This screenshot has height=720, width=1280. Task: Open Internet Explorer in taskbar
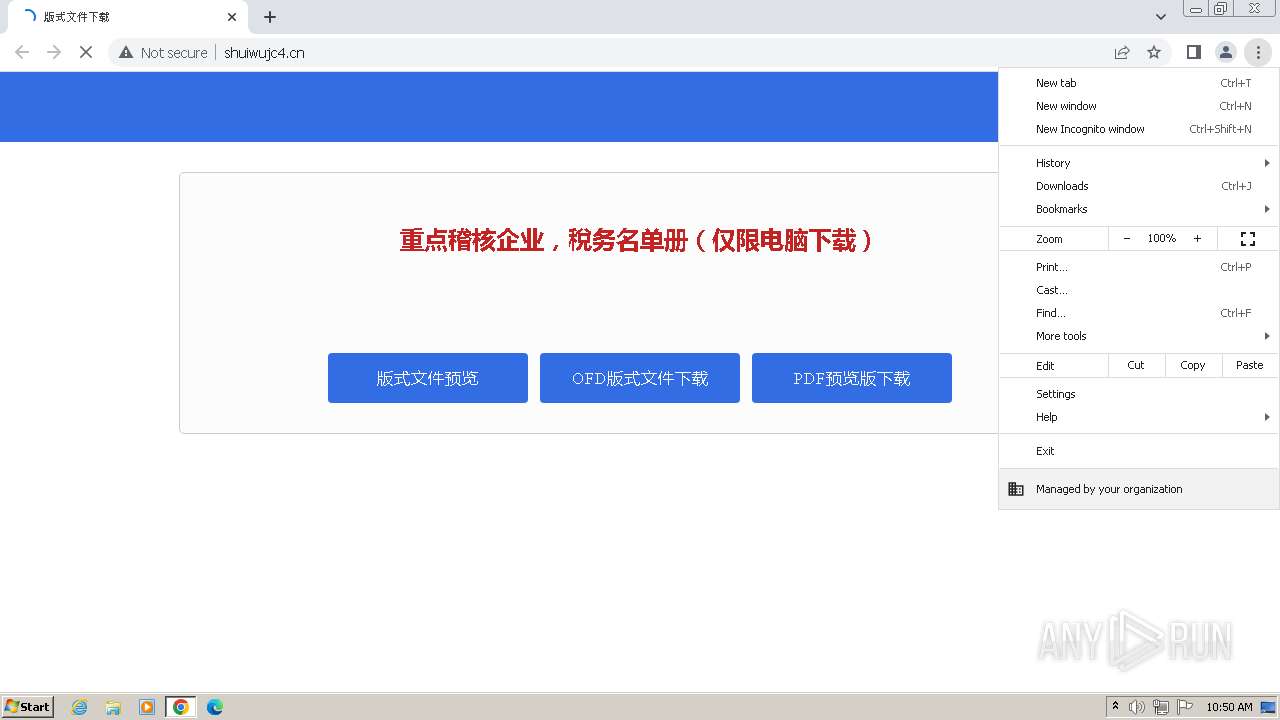point(79,707)
